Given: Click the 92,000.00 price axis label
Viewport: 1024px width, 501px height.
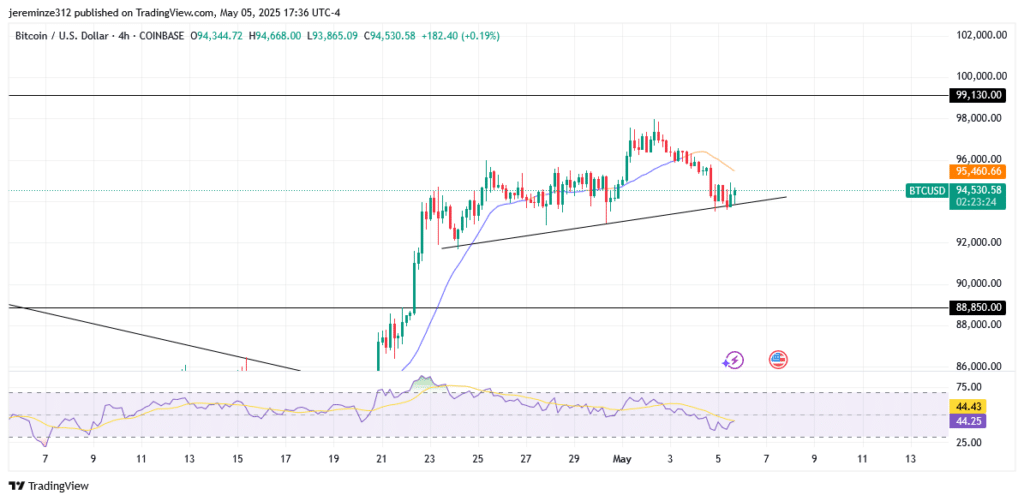Looking at the screenshot, I should coord(981,242).
